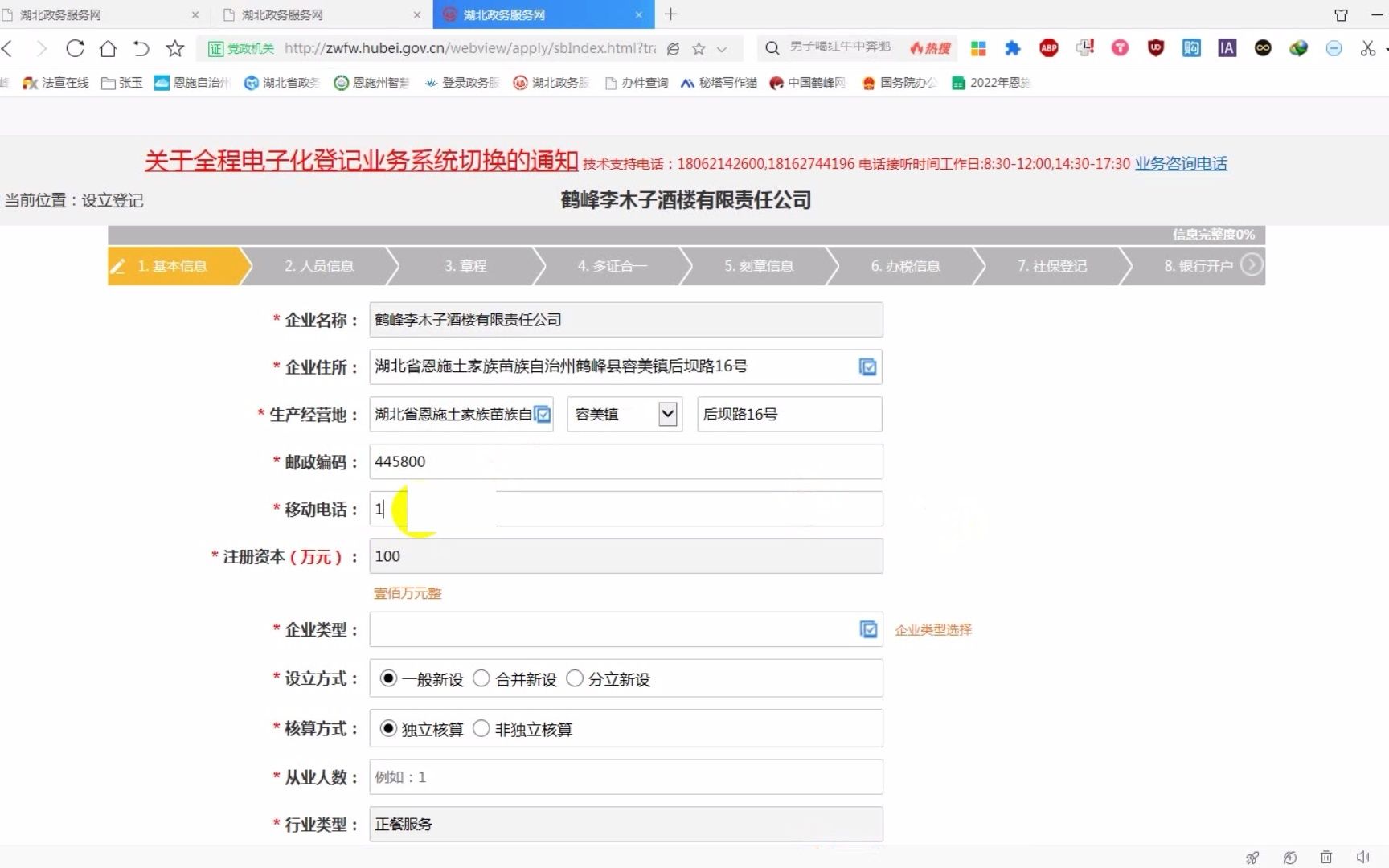
Task: Click the scissors screenshot tool icon
Action: [x=1367, y=48]
